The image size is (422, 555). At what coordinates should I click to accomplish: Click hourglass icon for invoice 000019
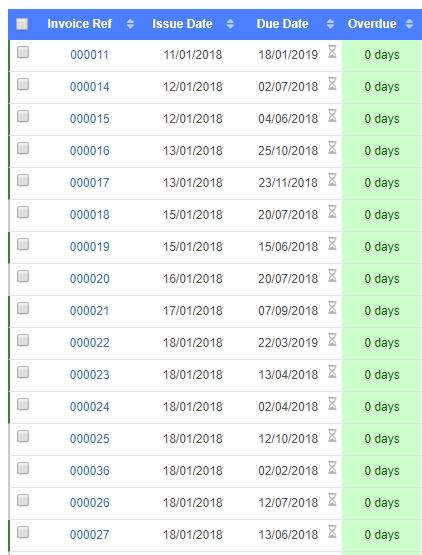click(332, 244)
